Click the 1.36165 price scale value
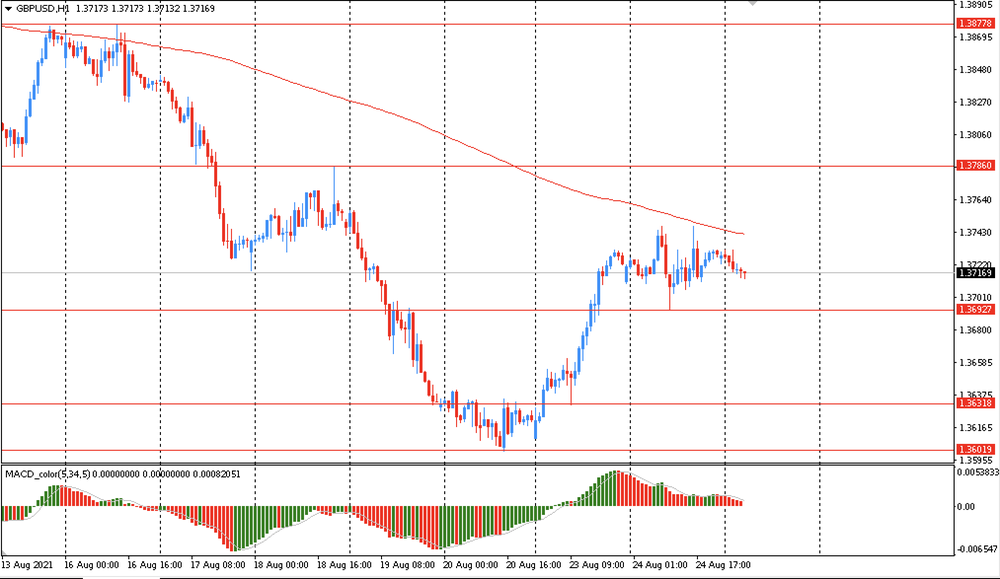 coord(976,428)
